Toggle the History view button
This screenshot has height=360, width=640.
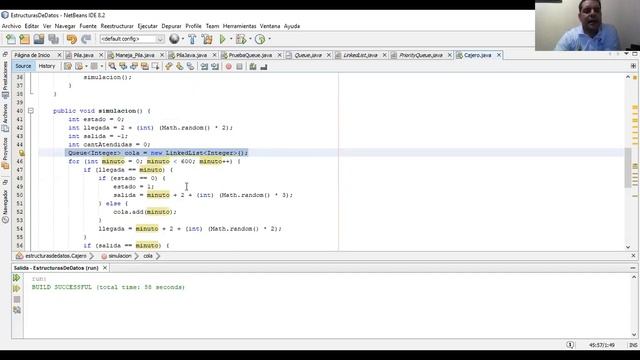[x=47, y=66]
